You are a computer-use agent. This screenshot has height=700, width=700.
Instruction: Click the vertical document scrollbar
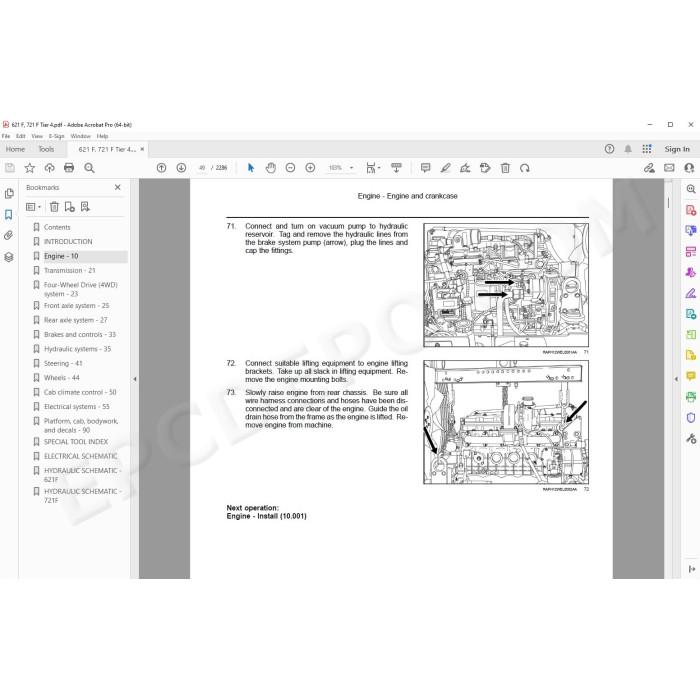[x=668, y=203]
